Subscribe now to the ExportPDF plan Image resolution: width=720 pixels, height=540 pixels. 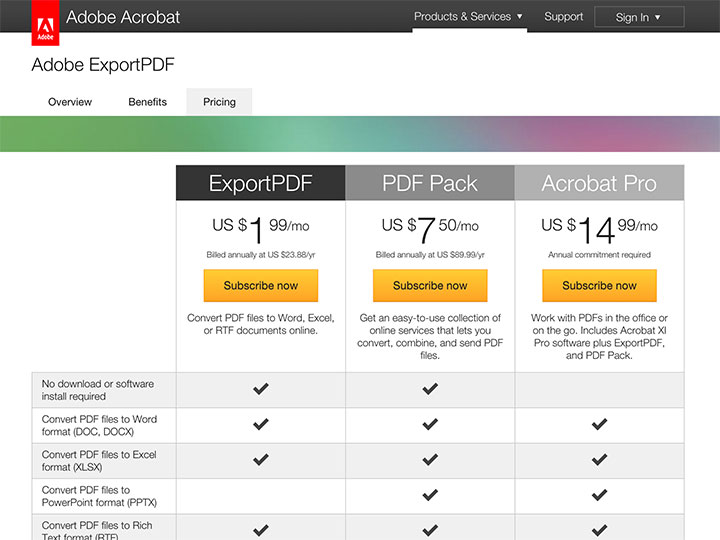[261, 285]
